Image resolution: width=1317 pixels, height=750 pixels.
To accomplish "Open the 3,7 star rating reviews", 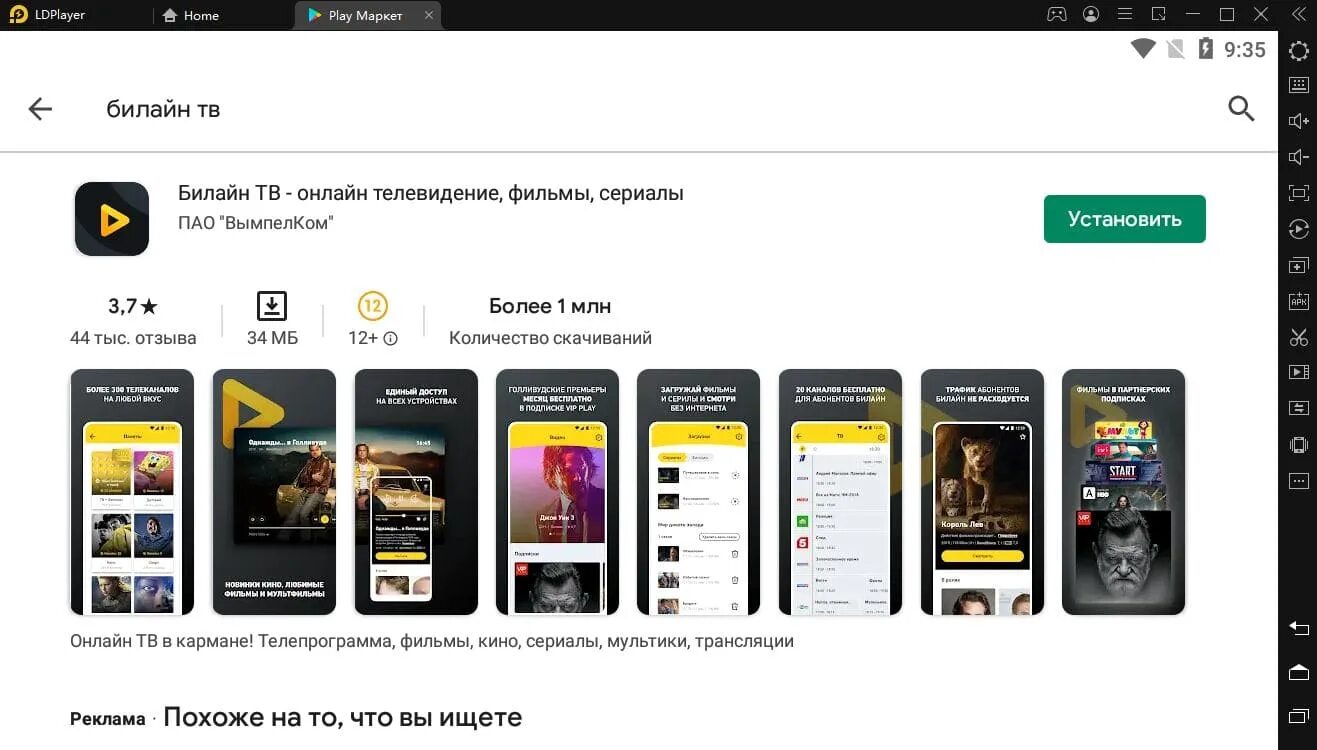I will pyautogui.click(x=133, y=306).
